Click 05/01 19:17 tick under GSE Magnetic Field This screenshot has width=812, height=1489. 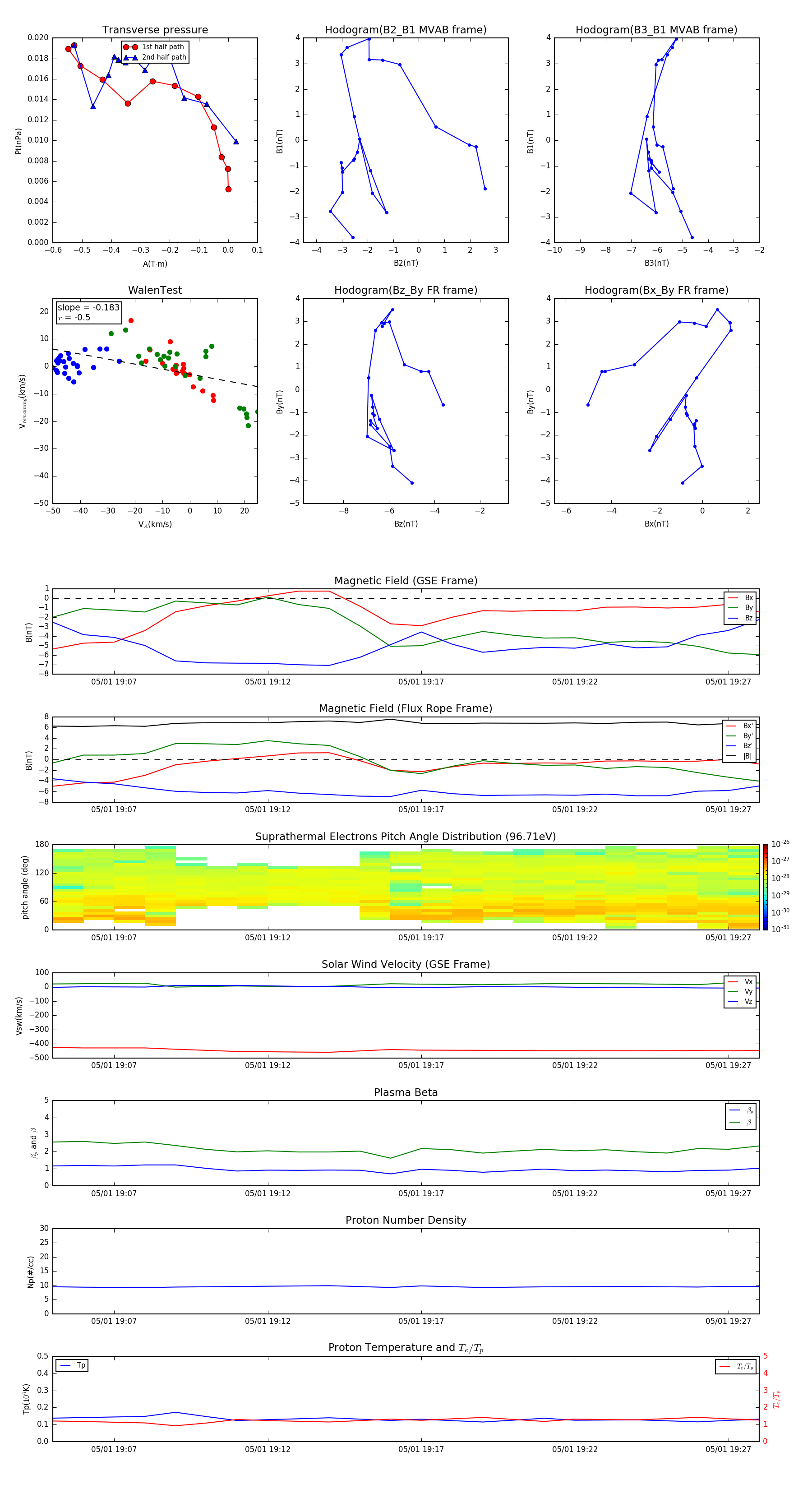421,681
